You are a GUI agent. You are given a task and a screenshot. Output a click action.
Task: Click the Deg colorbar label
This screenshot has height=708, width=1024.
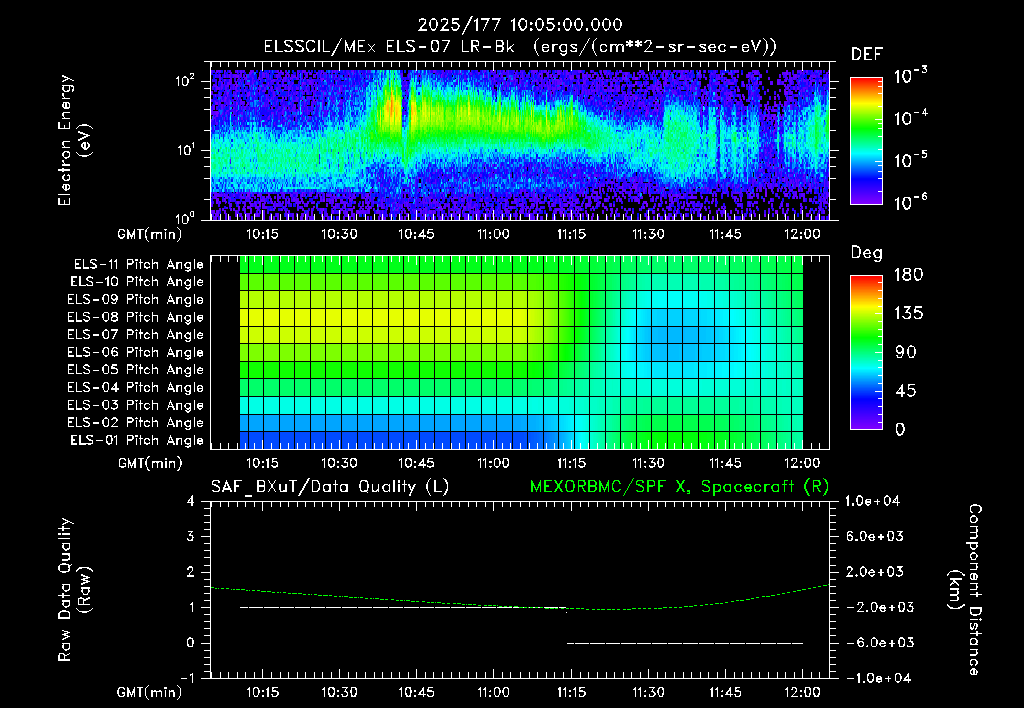(x=867, y=253)
